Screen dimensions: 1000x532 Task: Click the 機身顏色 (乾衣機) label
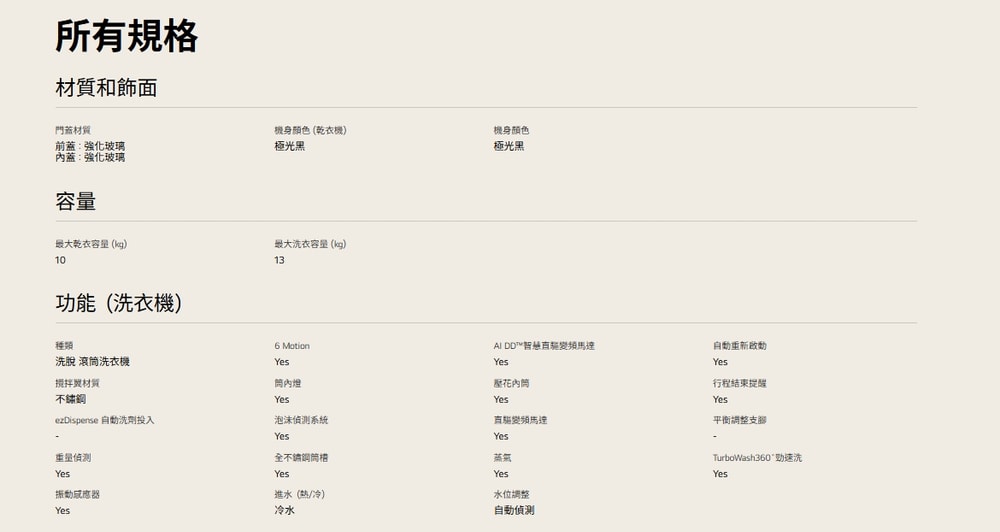[x=310, y=131]
